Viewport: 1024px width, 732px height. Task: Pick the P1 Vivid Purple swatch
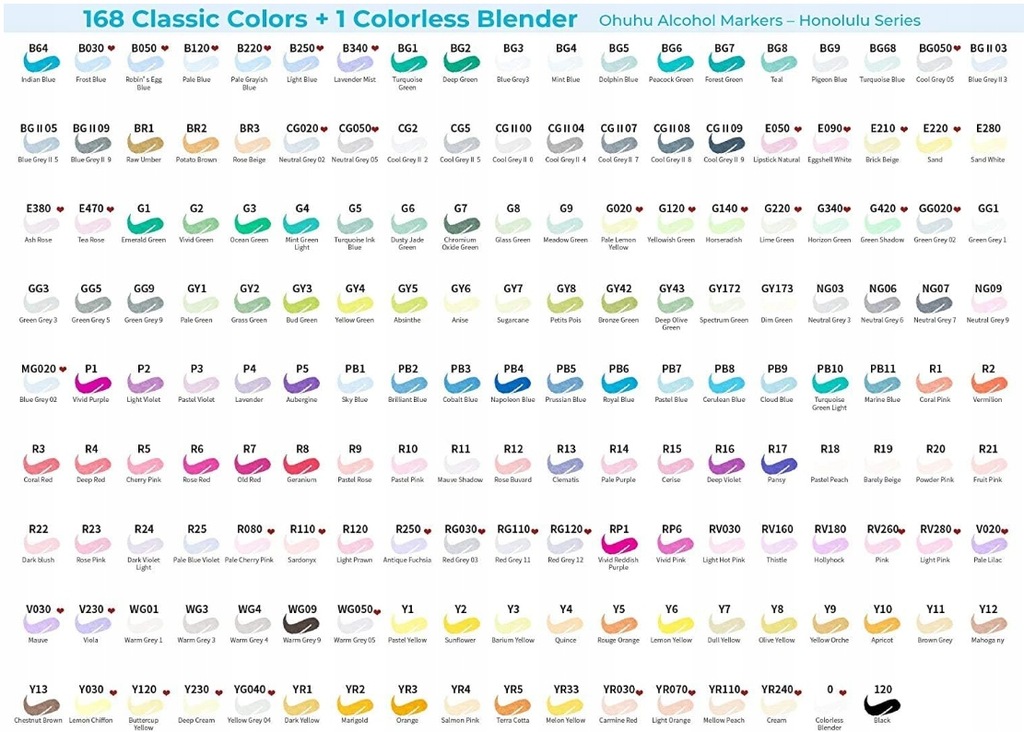pyautogui.click(x=93, y=384)
